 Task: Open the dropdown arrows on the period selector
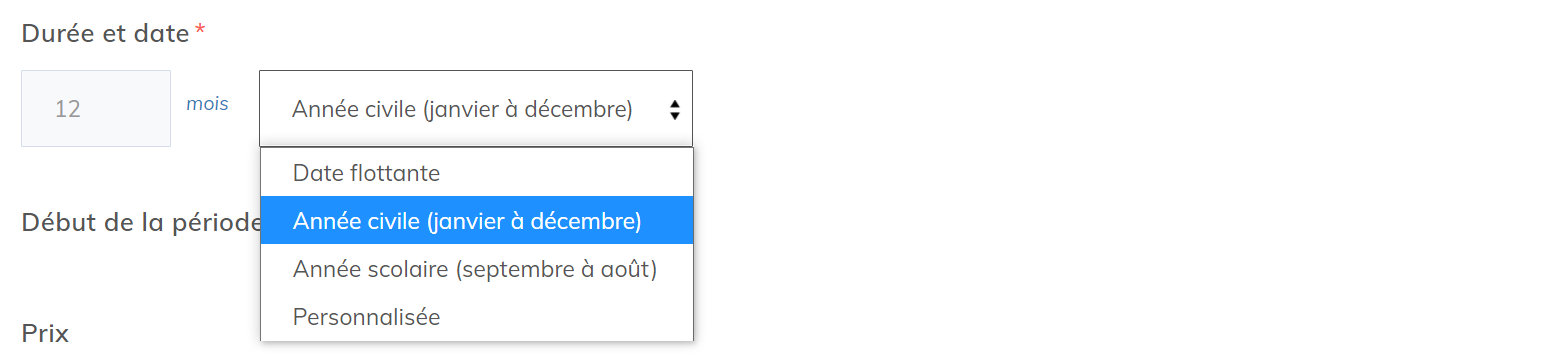pos(675,110)
